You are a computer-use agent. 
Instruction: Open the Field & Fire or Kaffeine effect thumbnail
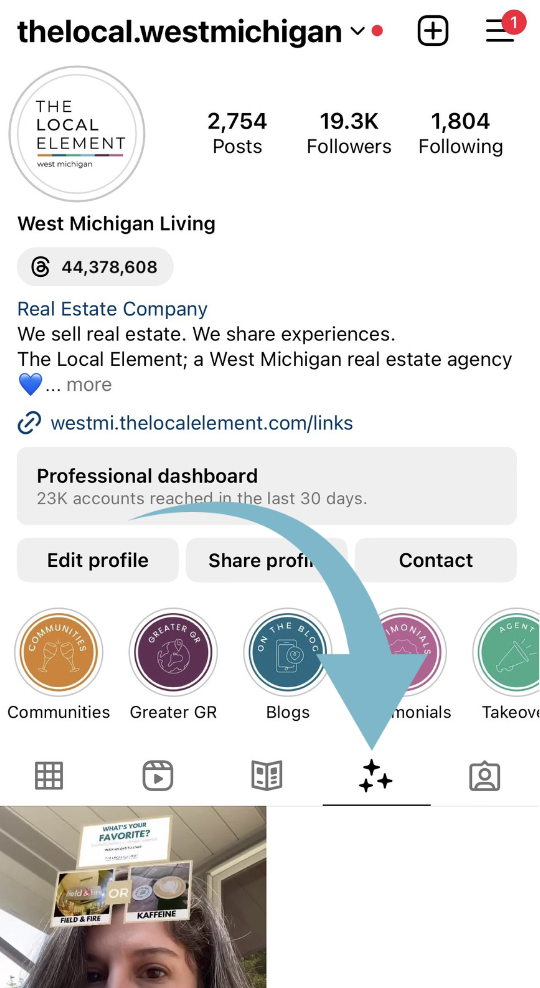[133, 897]
